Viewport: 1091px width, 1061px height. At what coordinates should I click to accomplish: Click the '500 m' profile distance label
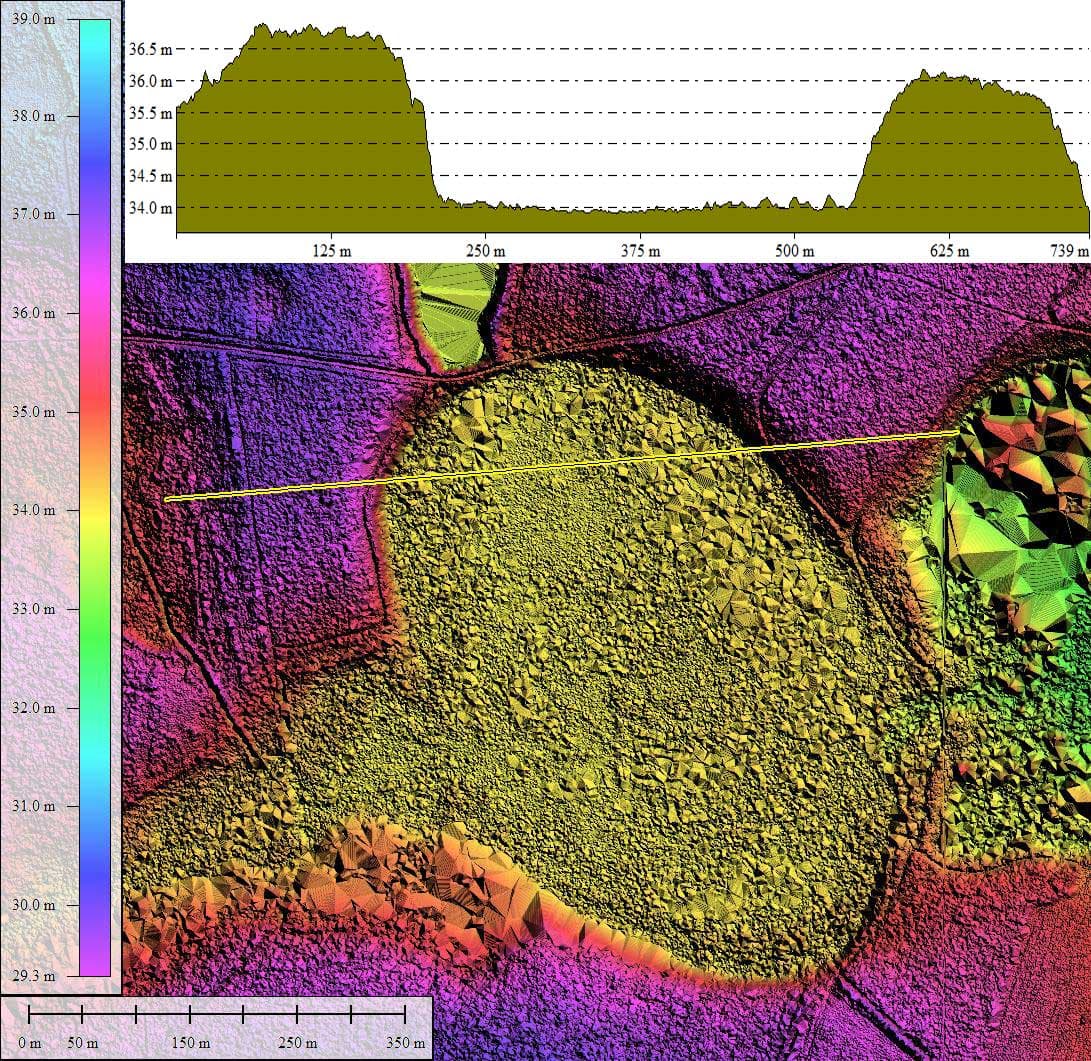[x=795, y=251]
